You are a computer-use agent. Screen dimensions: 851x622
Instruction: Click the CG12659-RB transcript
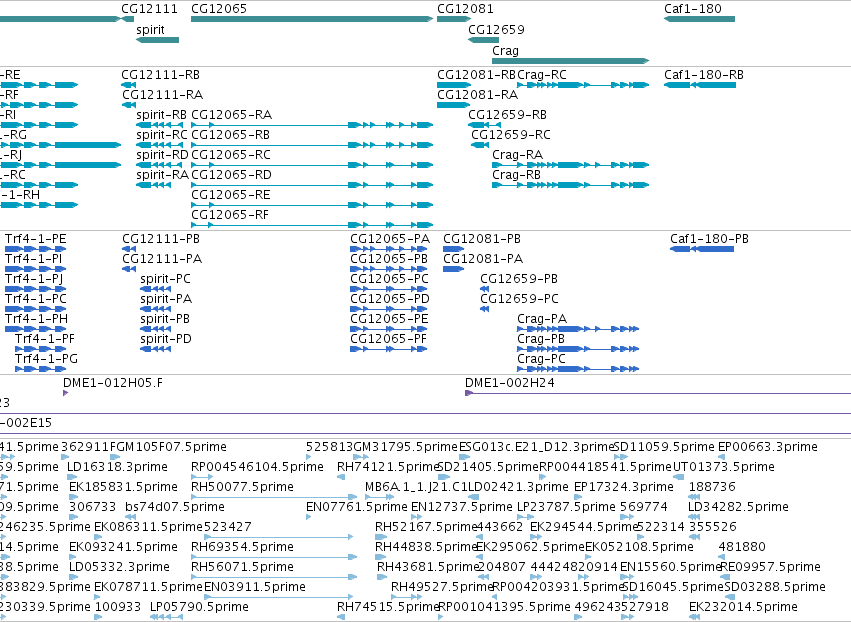pyautogui.click(x=484, y=125)
